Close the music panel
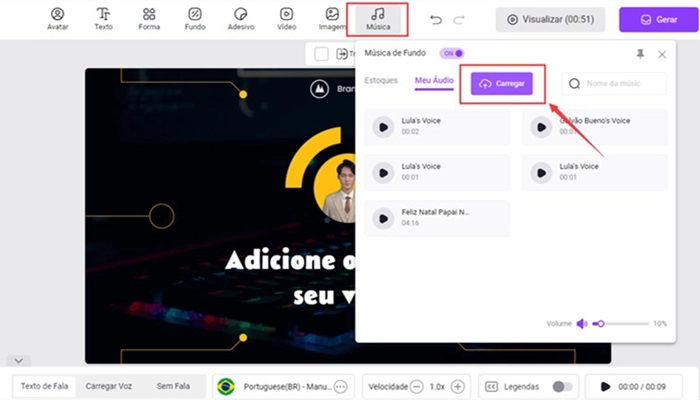700x400 pixels. click(662, 54)
